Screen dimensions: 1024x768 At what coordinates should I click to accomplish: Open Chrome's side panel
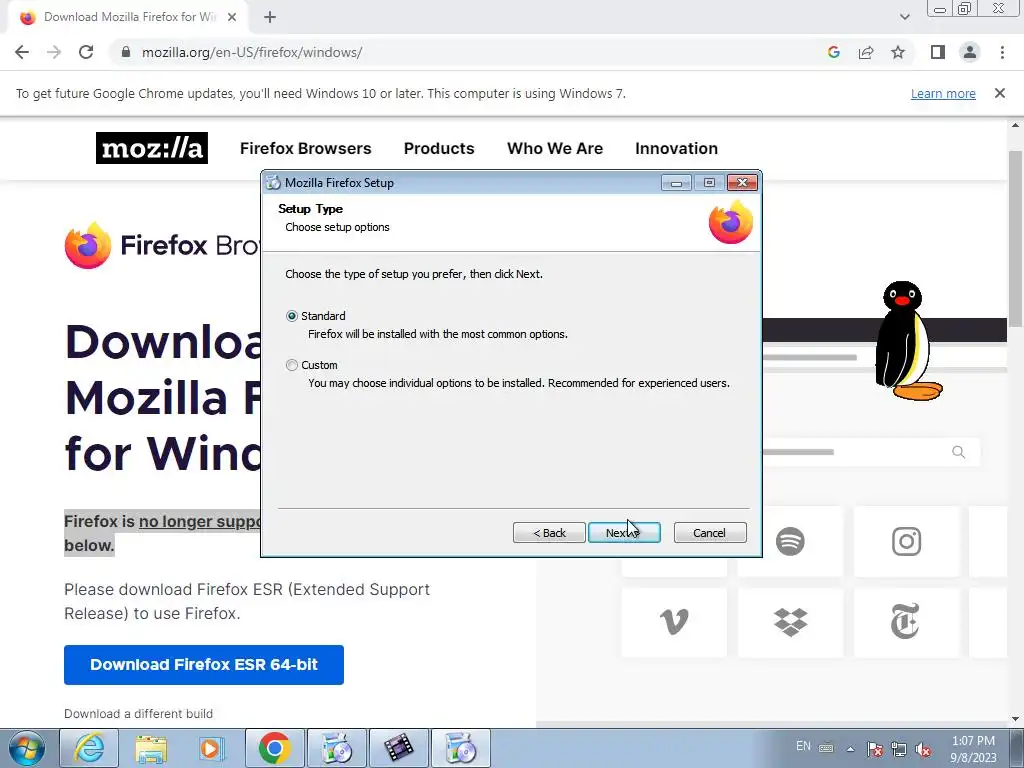[938, 52]
